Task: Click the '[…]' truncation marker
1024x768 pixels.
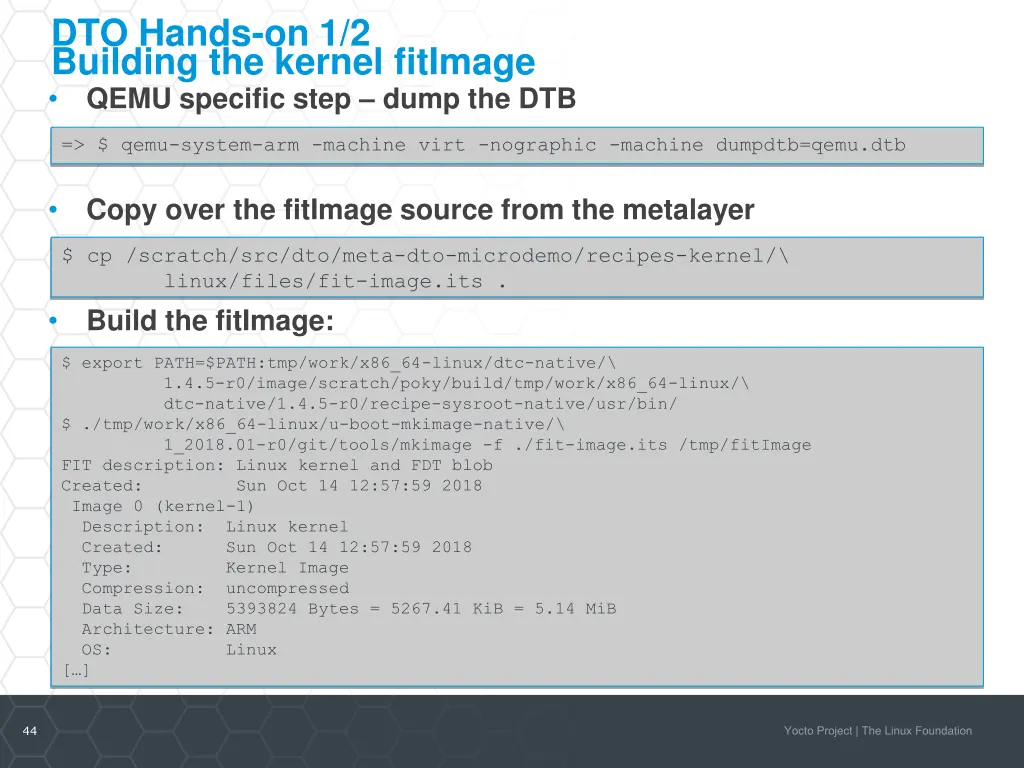Action: [76, 670]
